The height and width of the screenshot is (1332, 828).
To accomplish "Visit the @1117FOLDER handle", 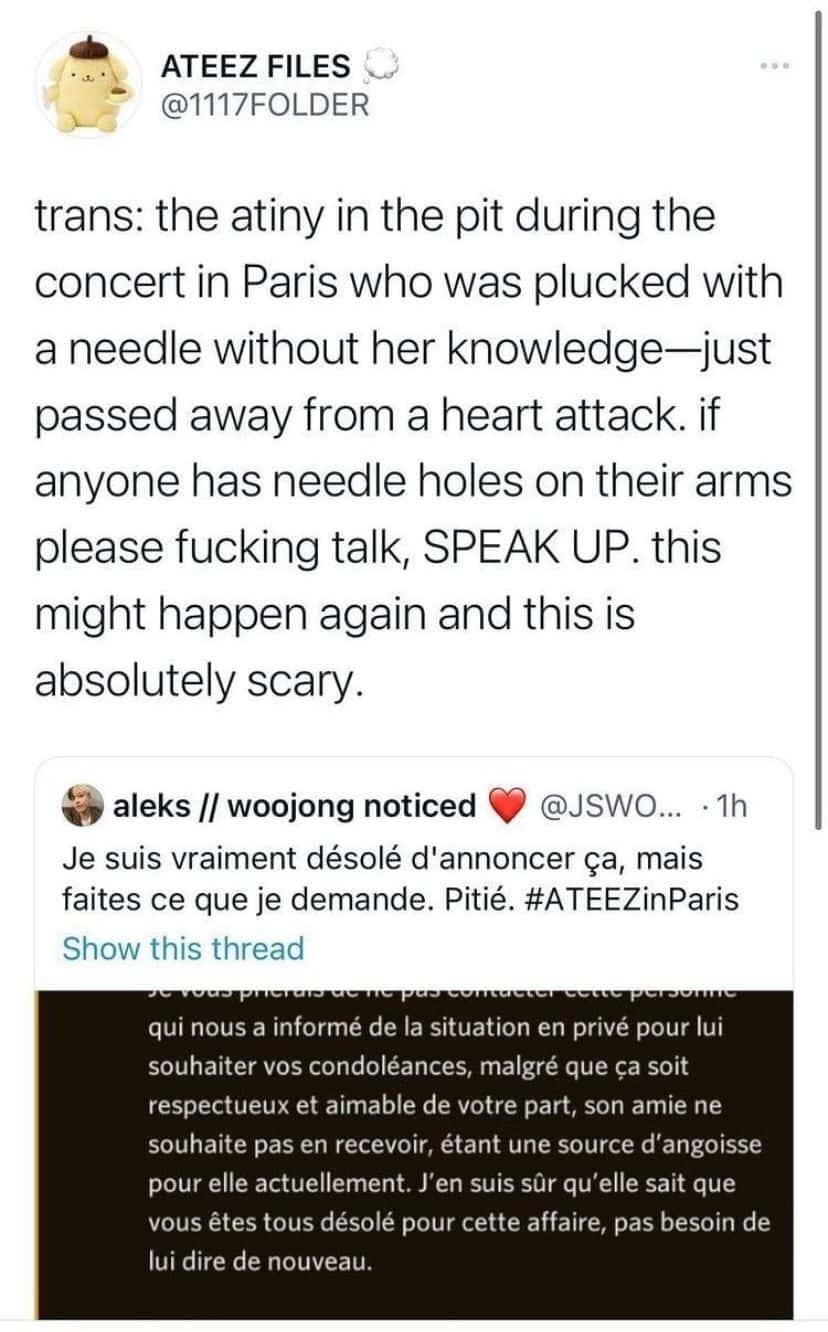I will point(264,103).
